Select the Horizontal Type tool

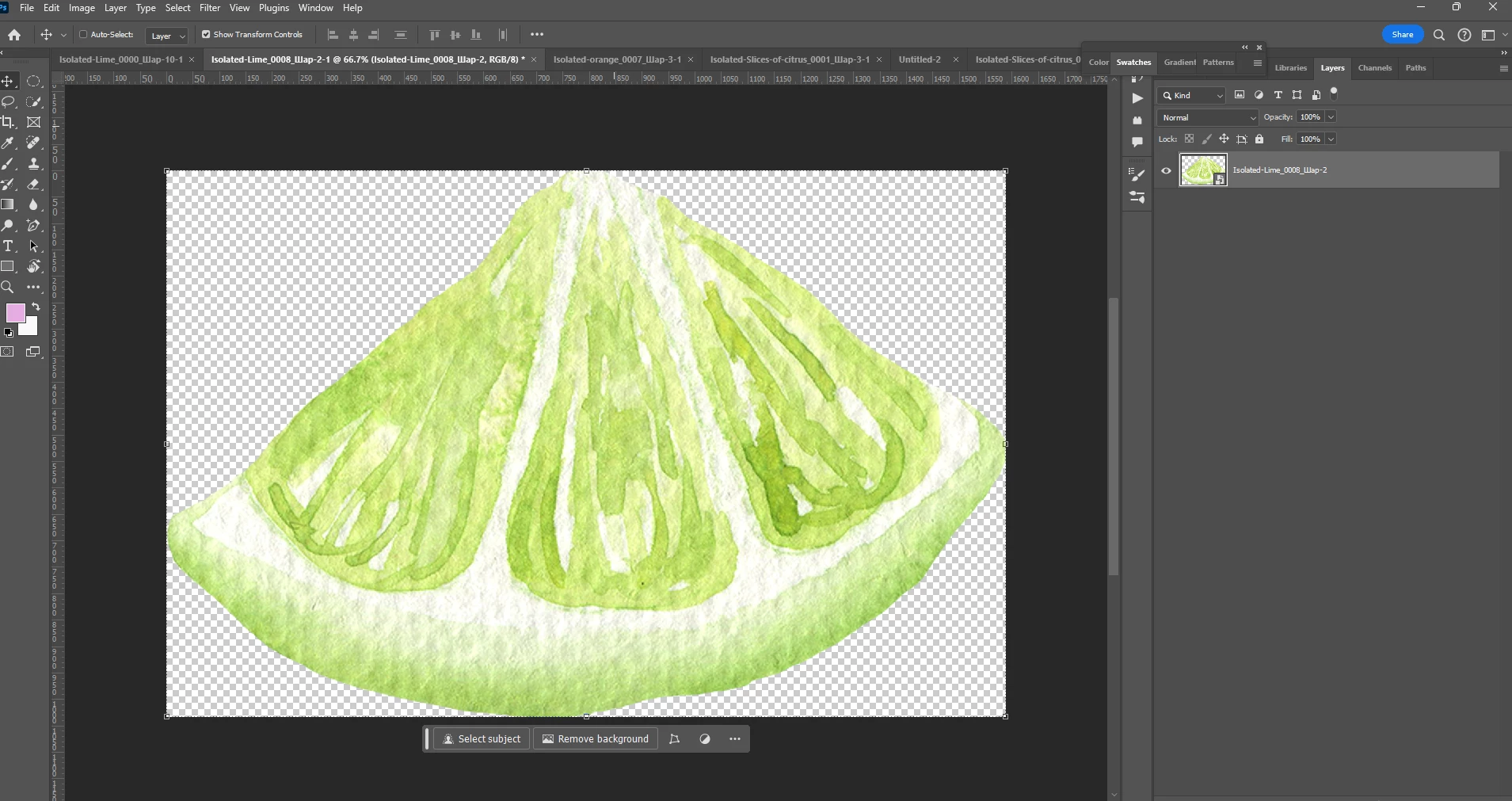[x=8, y=246]
